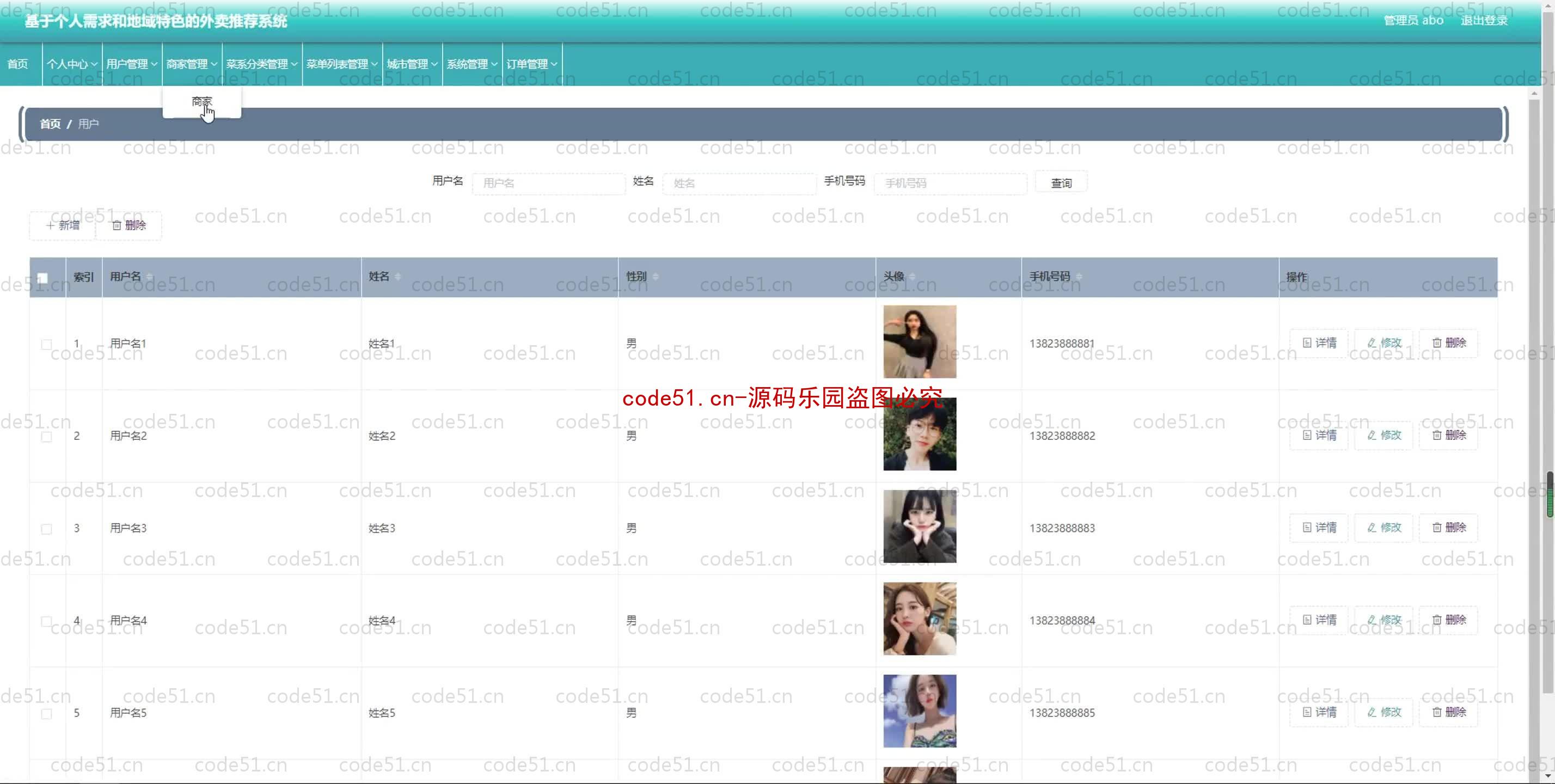Expand the 菜系分类管理 menu
Viewport: 1555px width, 784px height.
tap(261, 64)
